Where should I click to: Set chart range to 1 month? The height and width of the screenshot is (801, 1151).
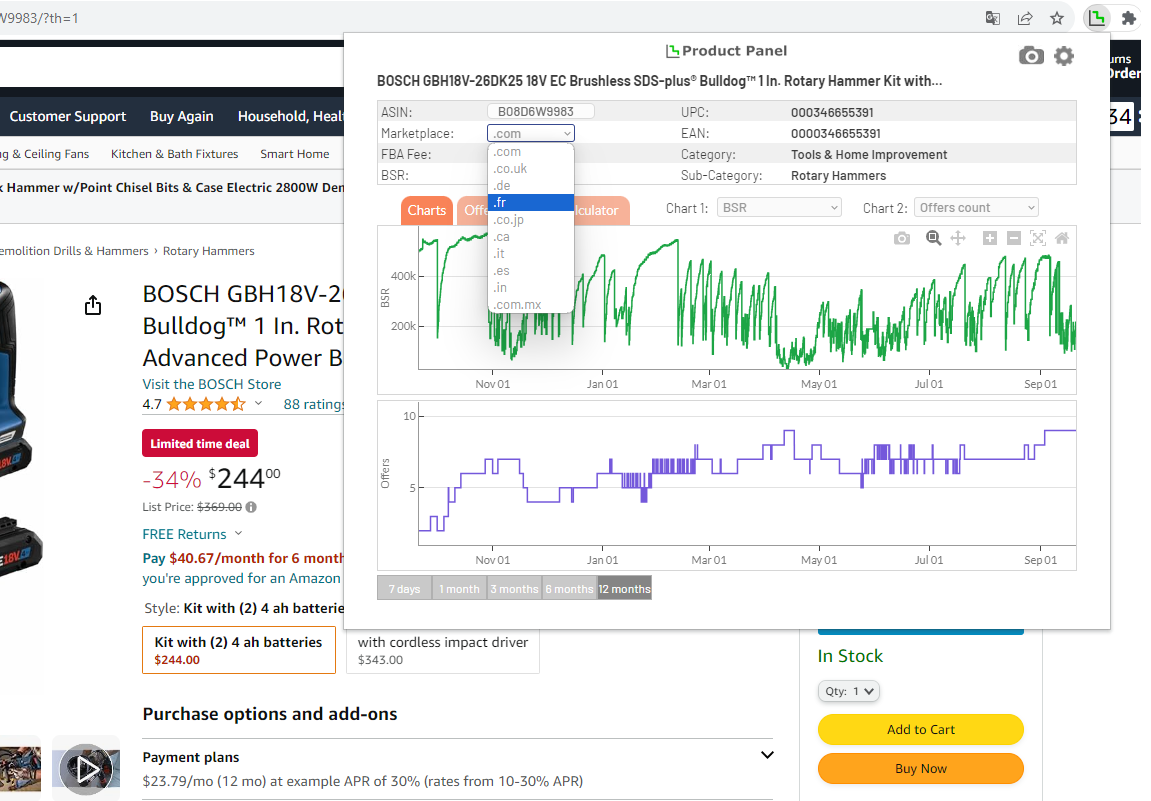pyautogui.click(x=459, y=589)
